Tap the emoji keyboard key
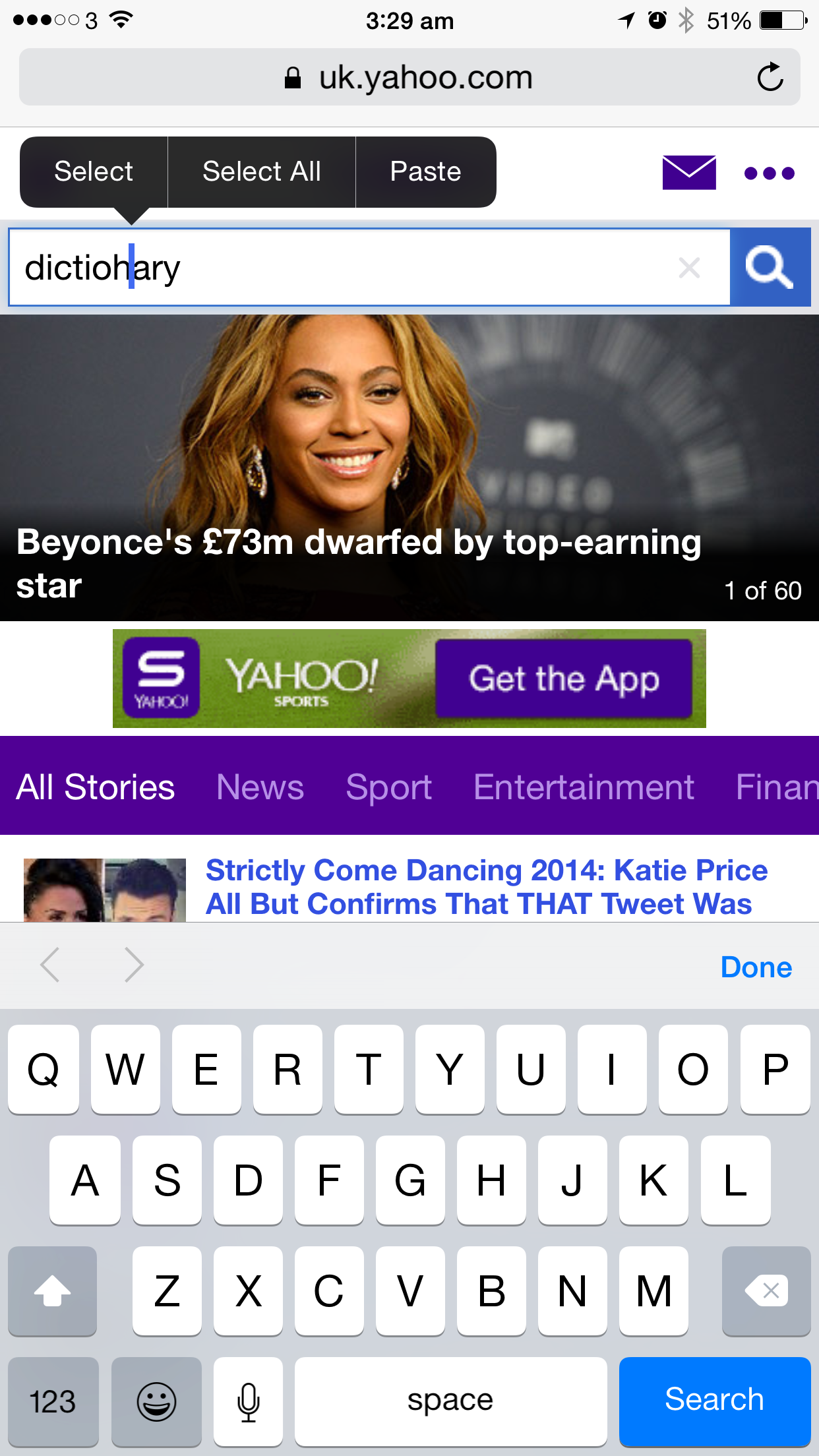Image resolution: width=819 pixels, height=1456 pixels. [156, 1401]
